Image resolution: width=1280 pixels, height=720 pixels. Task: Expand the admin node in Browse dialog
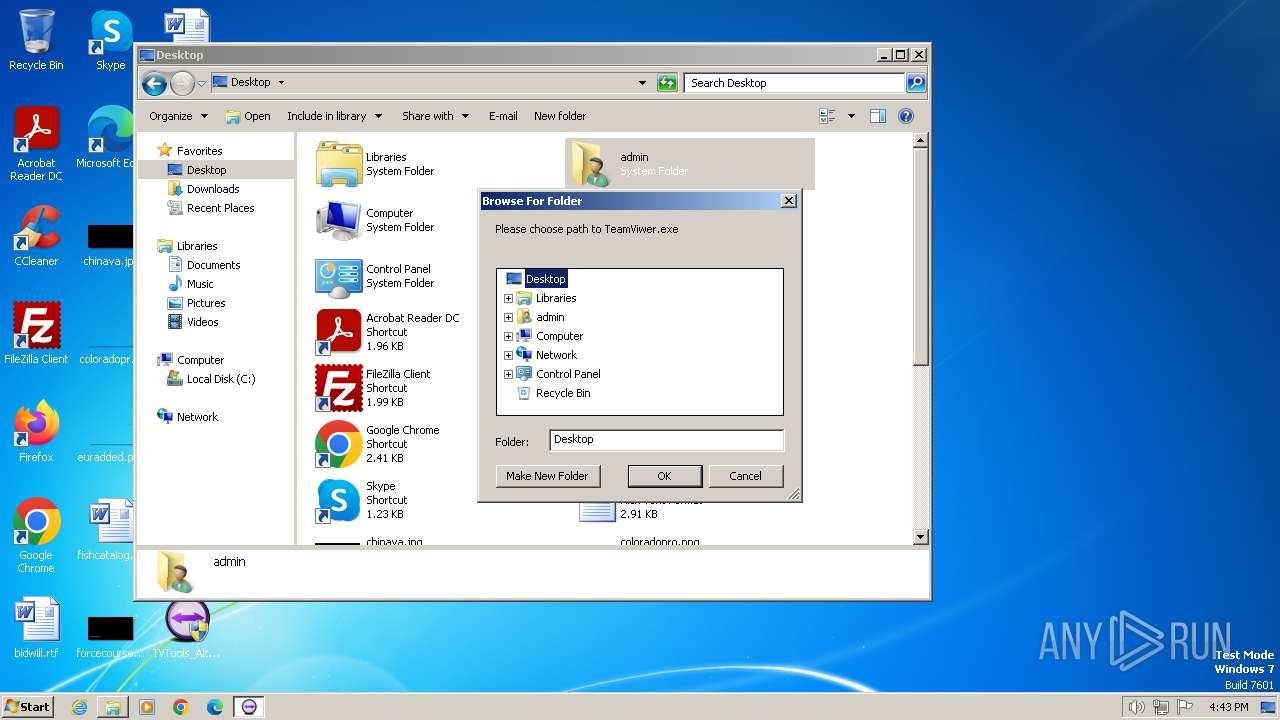[x=508, y=317]
